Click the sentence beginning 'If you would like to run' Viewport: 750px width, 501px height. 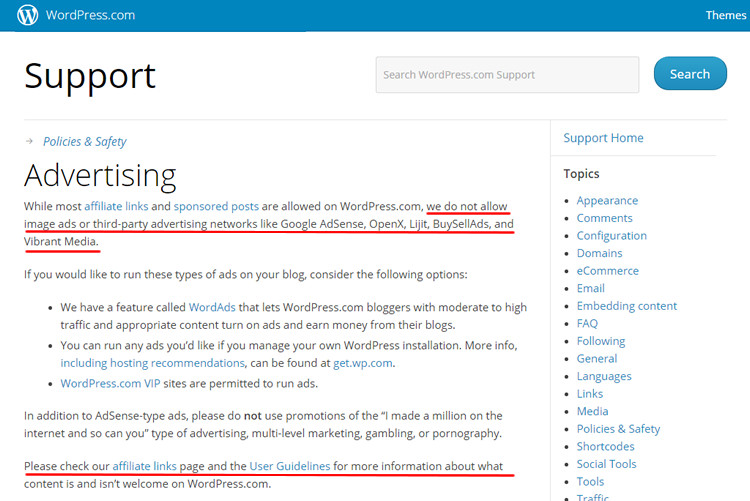(x=245, y=275)
